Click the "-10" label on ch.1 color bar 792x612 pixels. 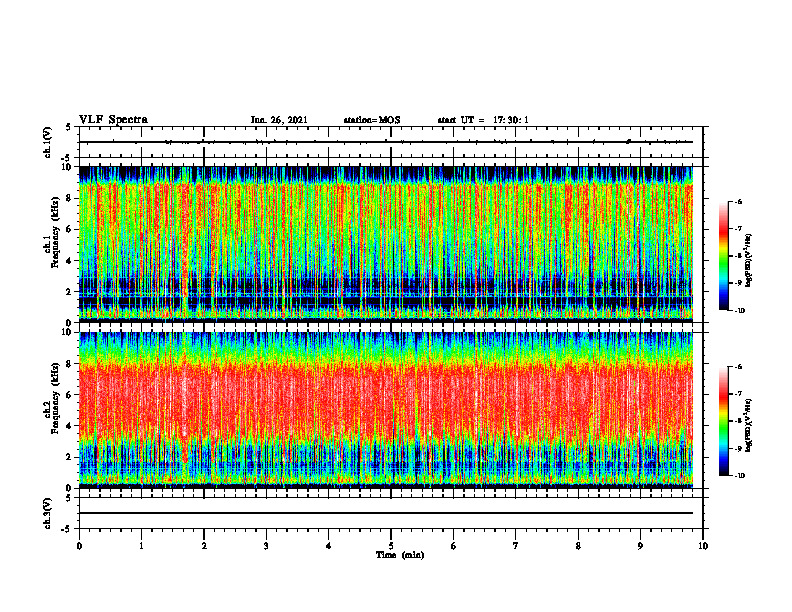click(x=739, y=311)
